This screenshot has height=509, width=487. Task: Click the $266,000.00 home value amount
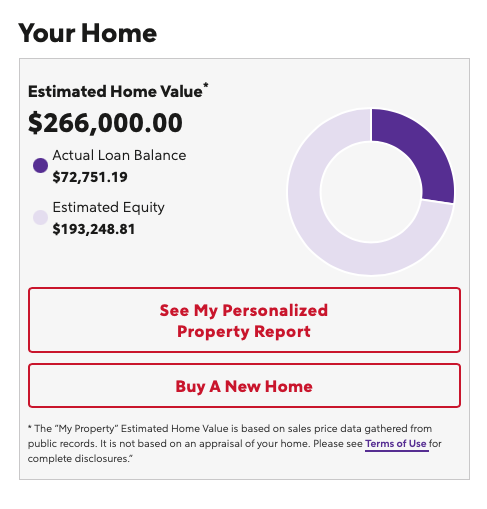tap(105, 123)
